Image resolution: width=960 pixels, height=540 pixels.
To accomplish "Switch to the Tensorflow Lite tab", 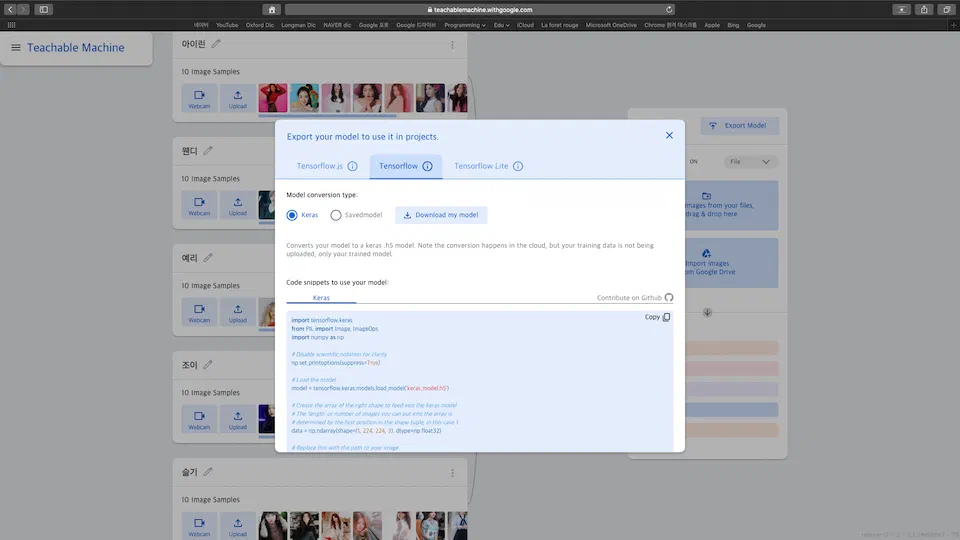I will tap(481, 166).
